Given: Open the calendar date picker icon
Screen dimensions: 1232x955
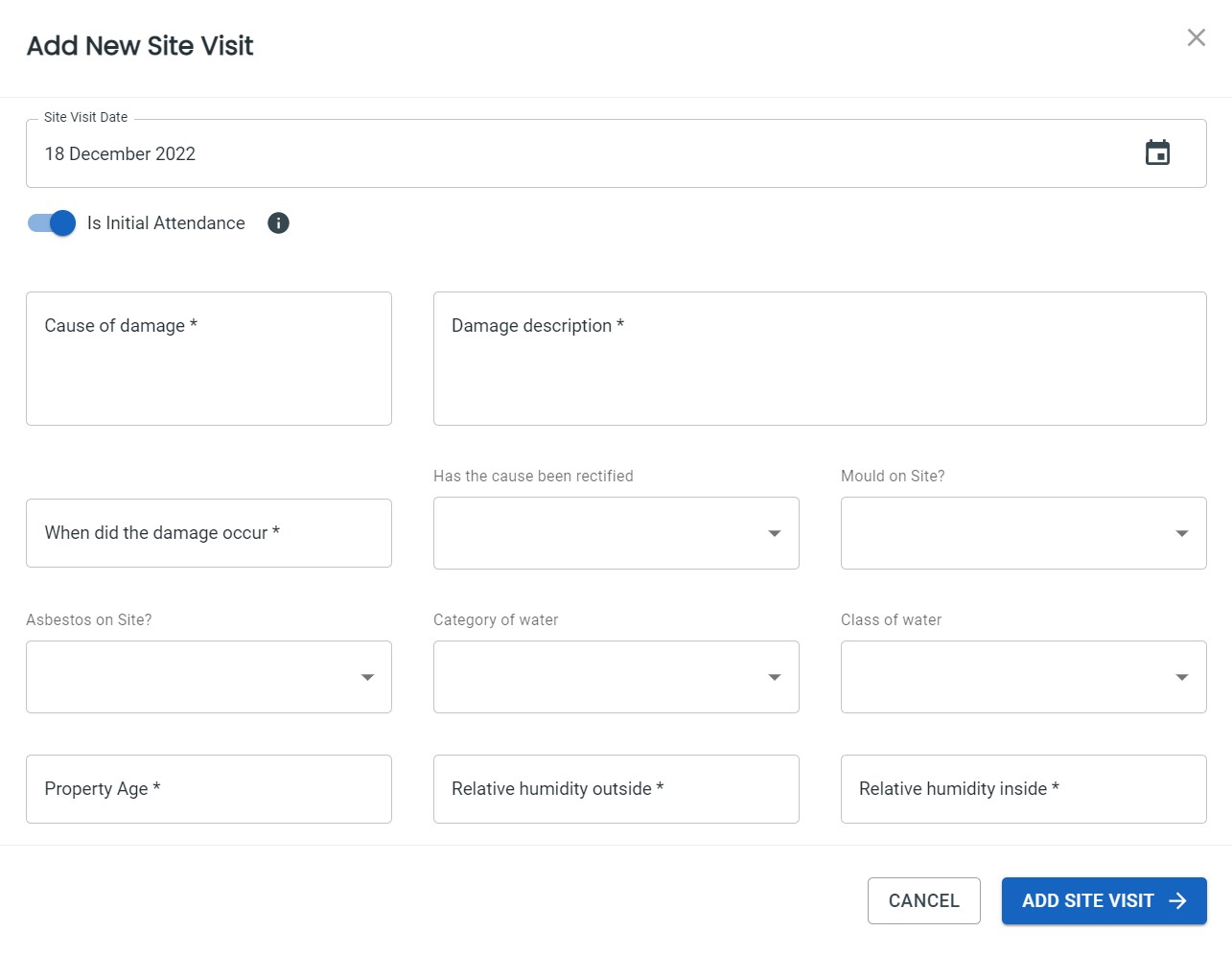Looking at the screenshot, I should [x=1157, y=152].
